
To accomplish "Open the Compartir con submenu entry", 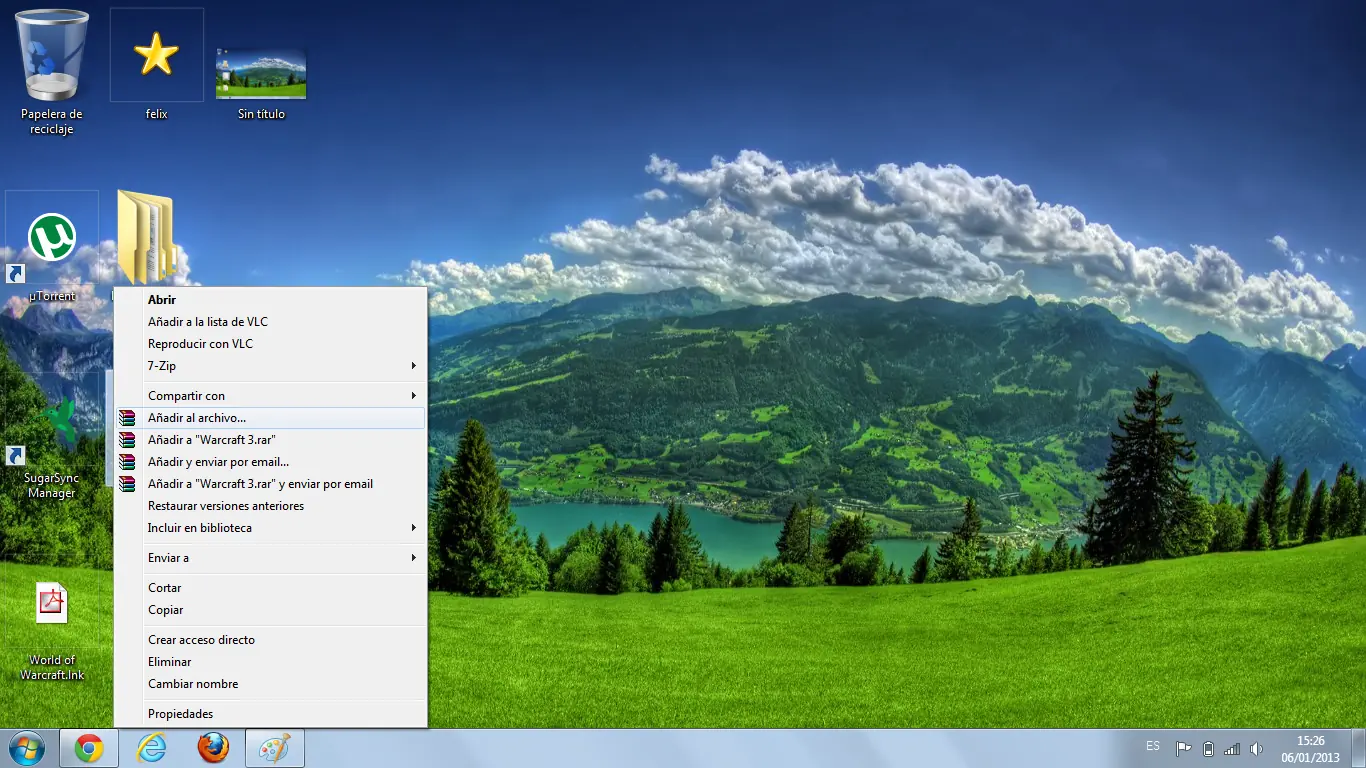I will [x=270, y=396].
